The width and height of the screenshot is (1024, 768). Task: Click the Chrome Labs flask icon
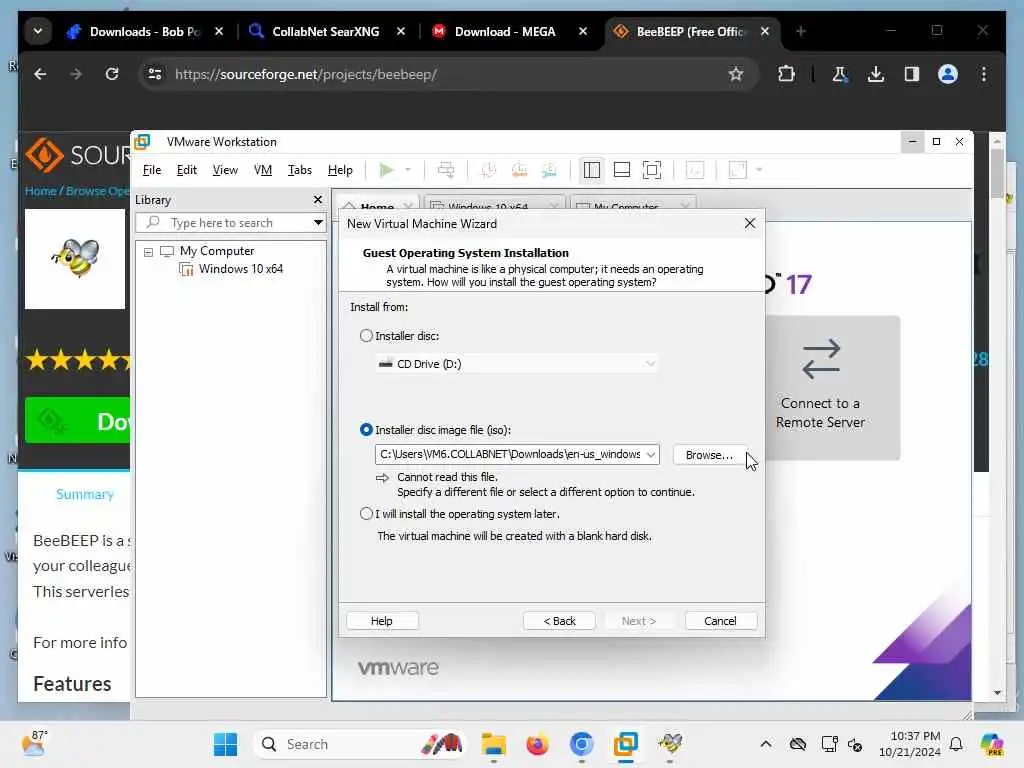click(x=840, y=74)
